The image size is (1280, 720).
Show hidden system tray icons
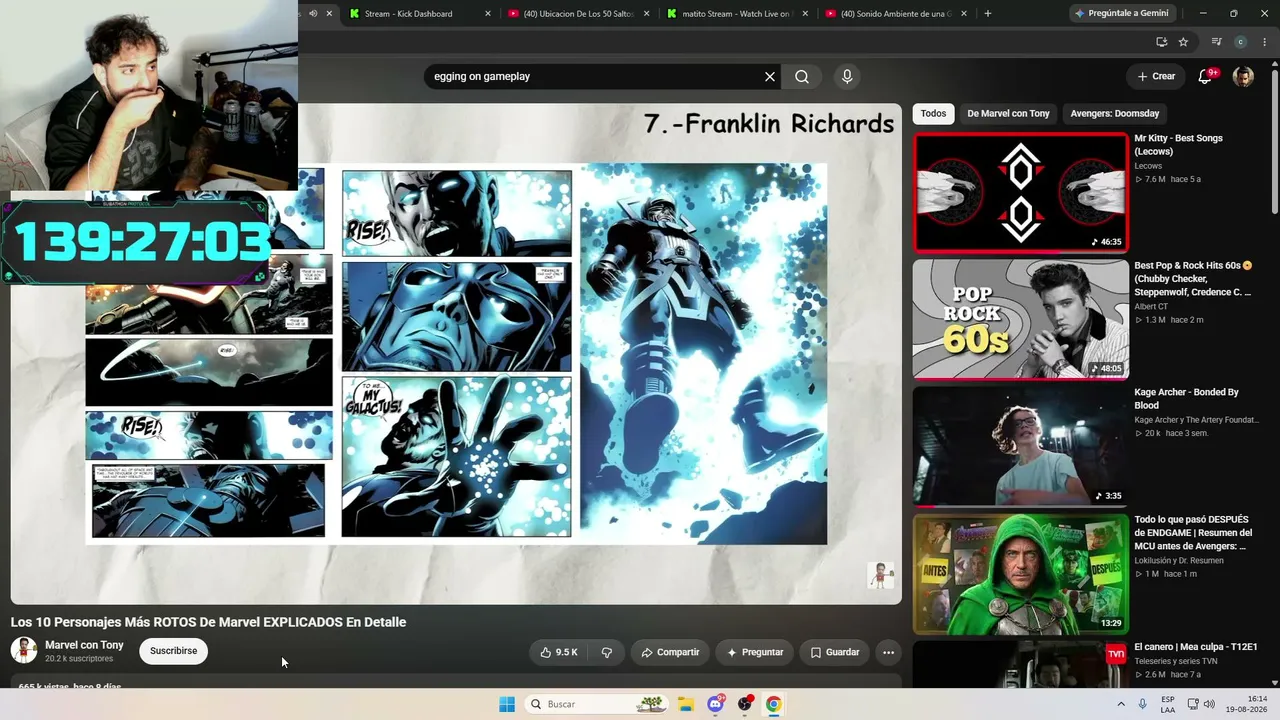point(1121,704)
